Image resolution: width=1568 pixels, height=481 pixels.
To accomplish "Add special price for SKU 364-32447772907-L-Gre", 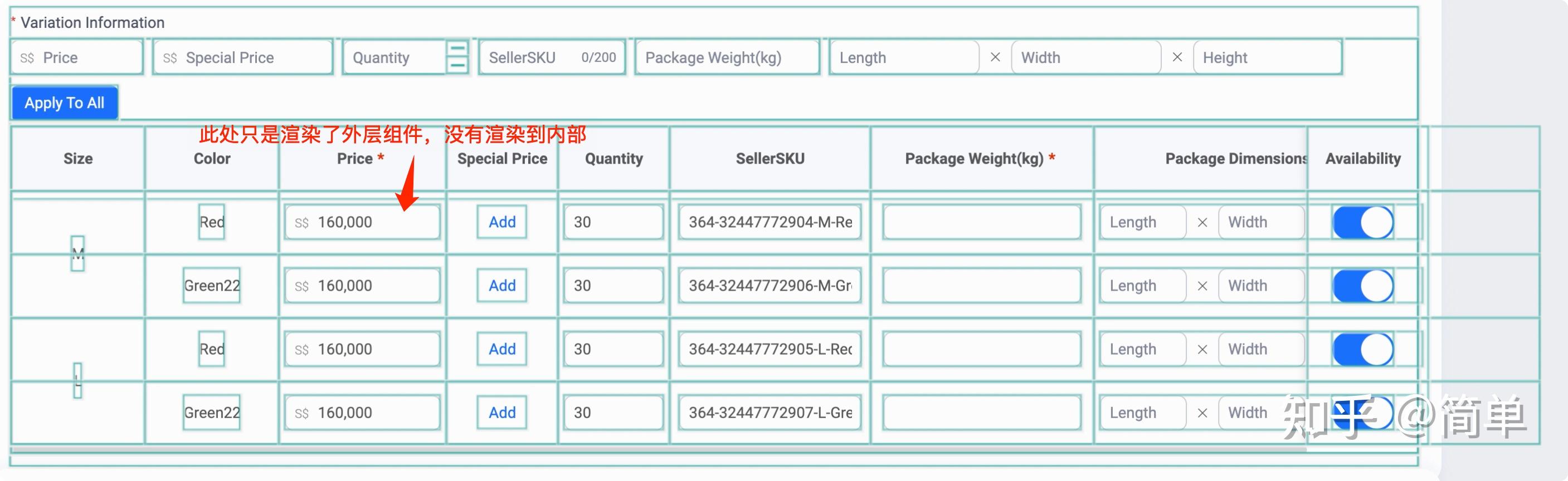I will tap(501, 413).
